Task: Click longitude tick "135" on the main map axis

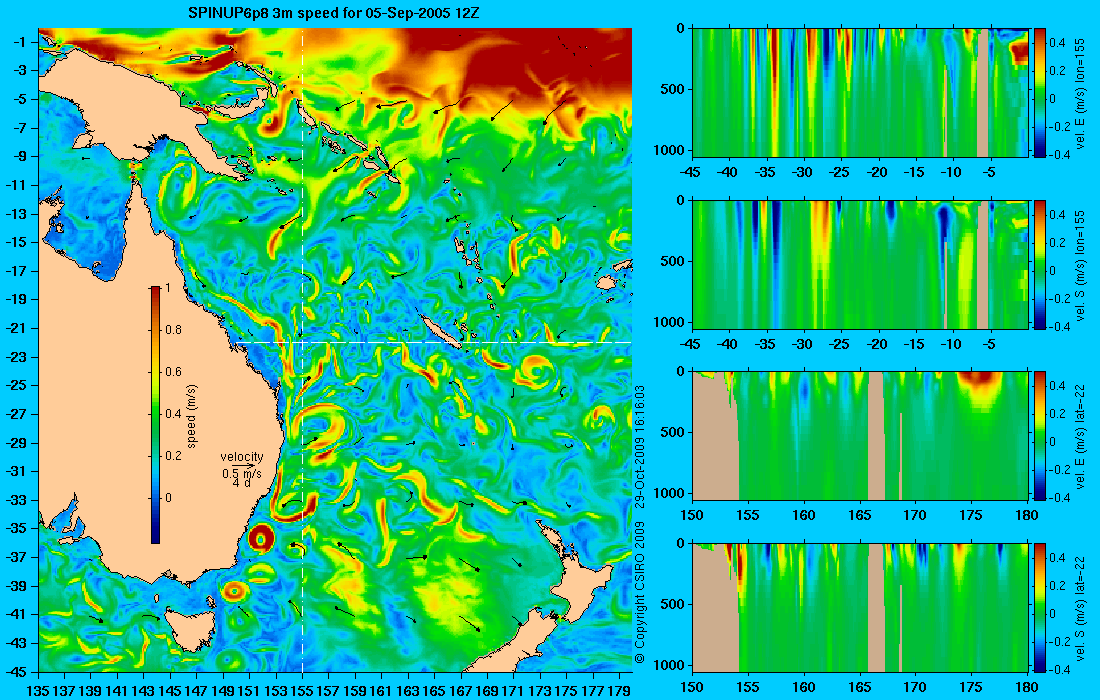Action: tap(38, 691)
